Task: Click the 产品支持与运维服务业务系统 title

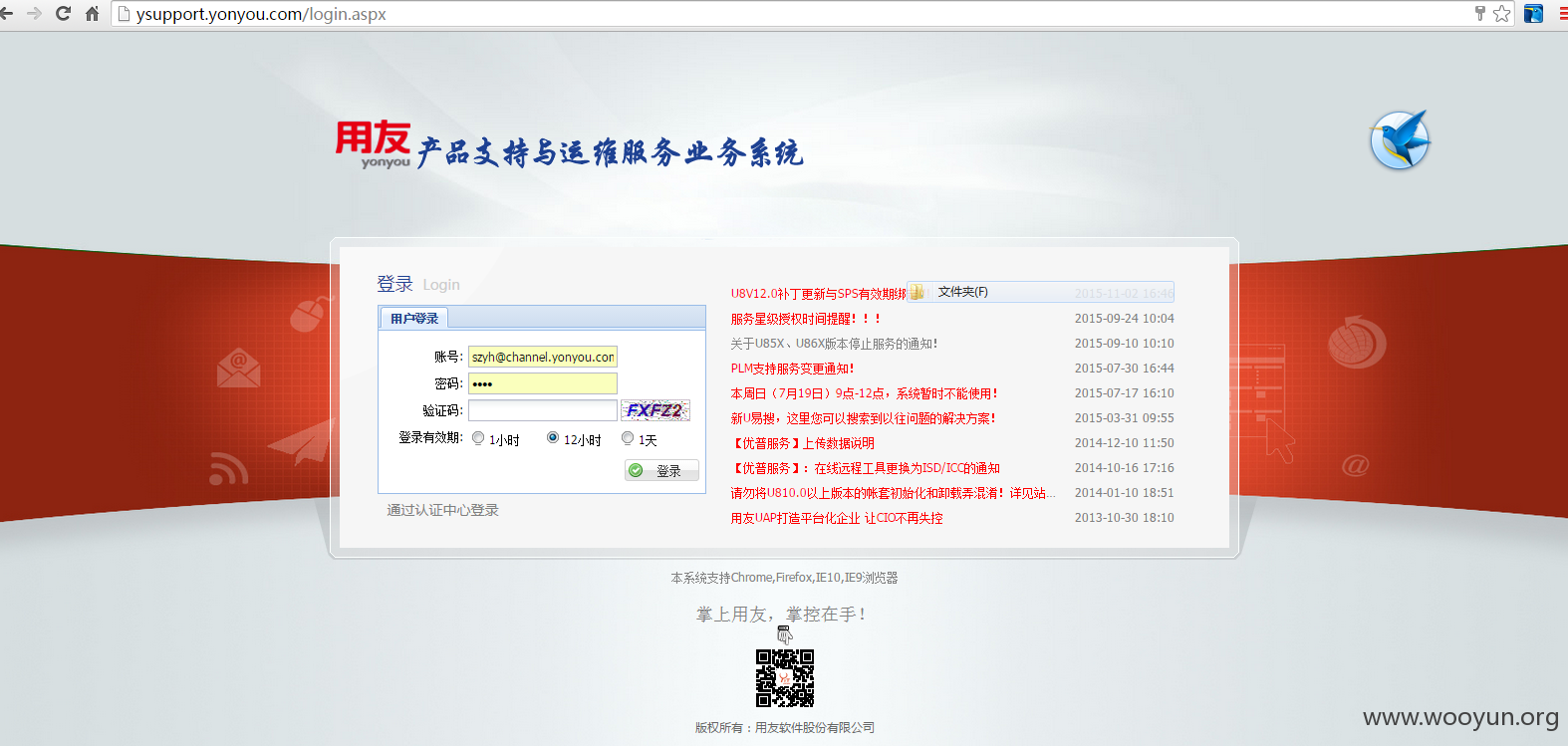Action: point(610,152)
